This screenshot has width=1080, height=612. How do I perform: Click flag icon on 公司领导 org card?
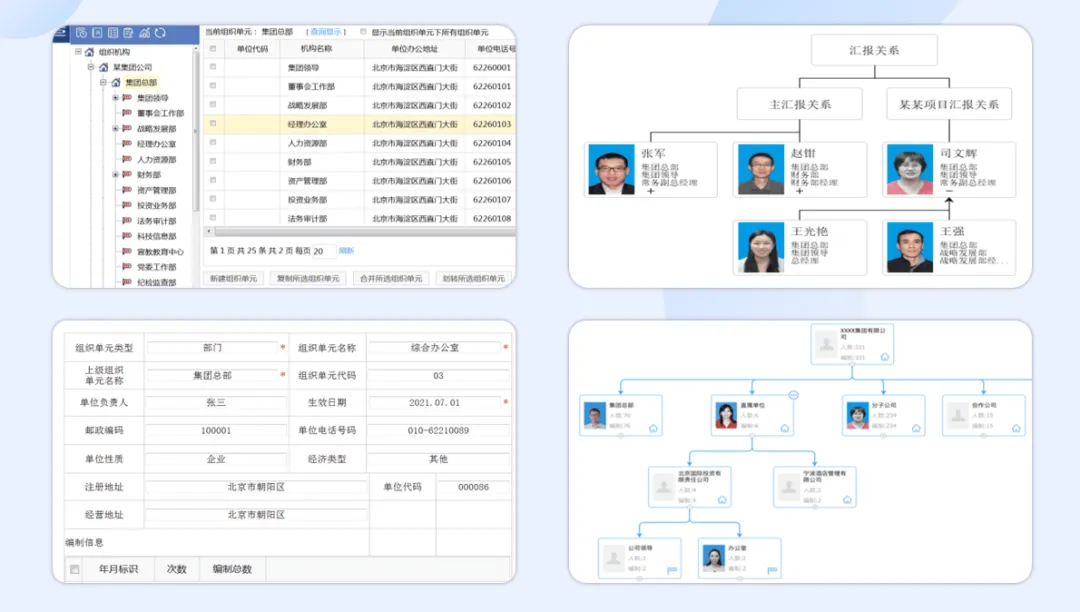[672, 570]
